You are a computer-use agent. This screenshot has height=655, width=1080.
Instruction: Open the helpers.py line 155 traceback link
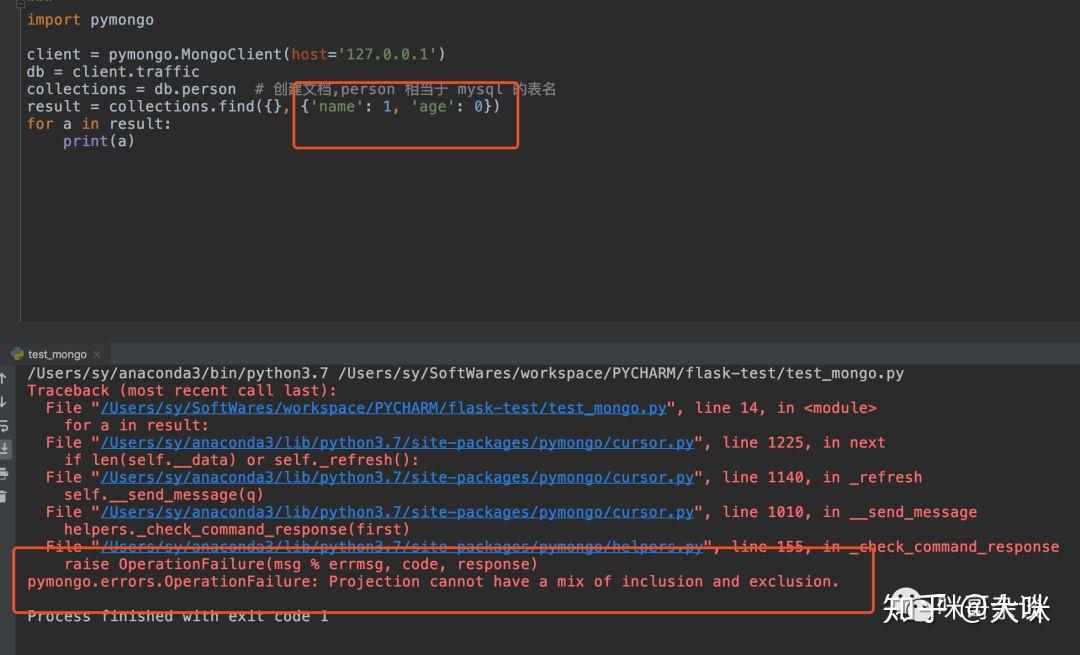coord(402,546)
